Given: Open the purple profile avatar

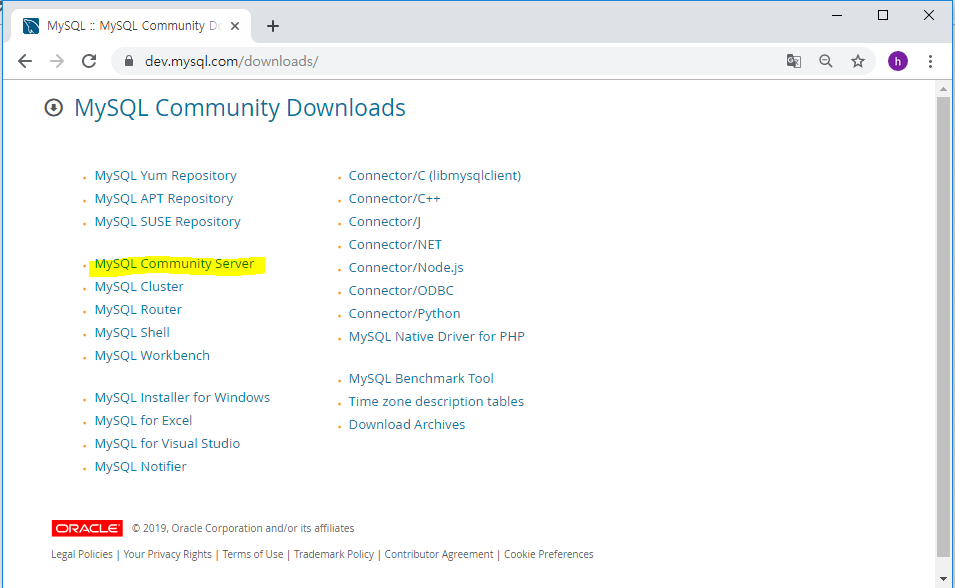Looking at the screenshot, I should [898, 61].
